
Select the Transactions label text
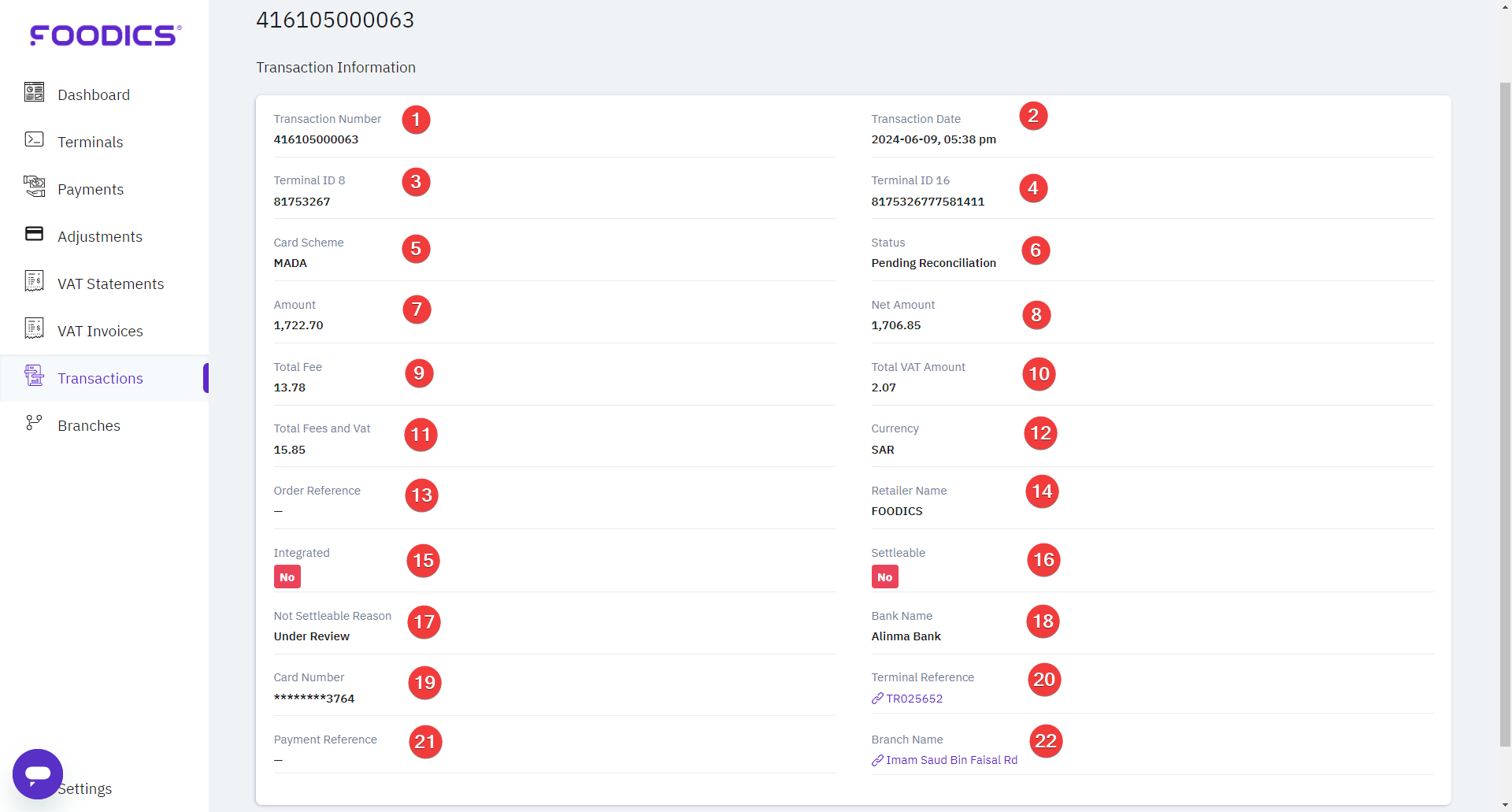(x=102, y=377)
